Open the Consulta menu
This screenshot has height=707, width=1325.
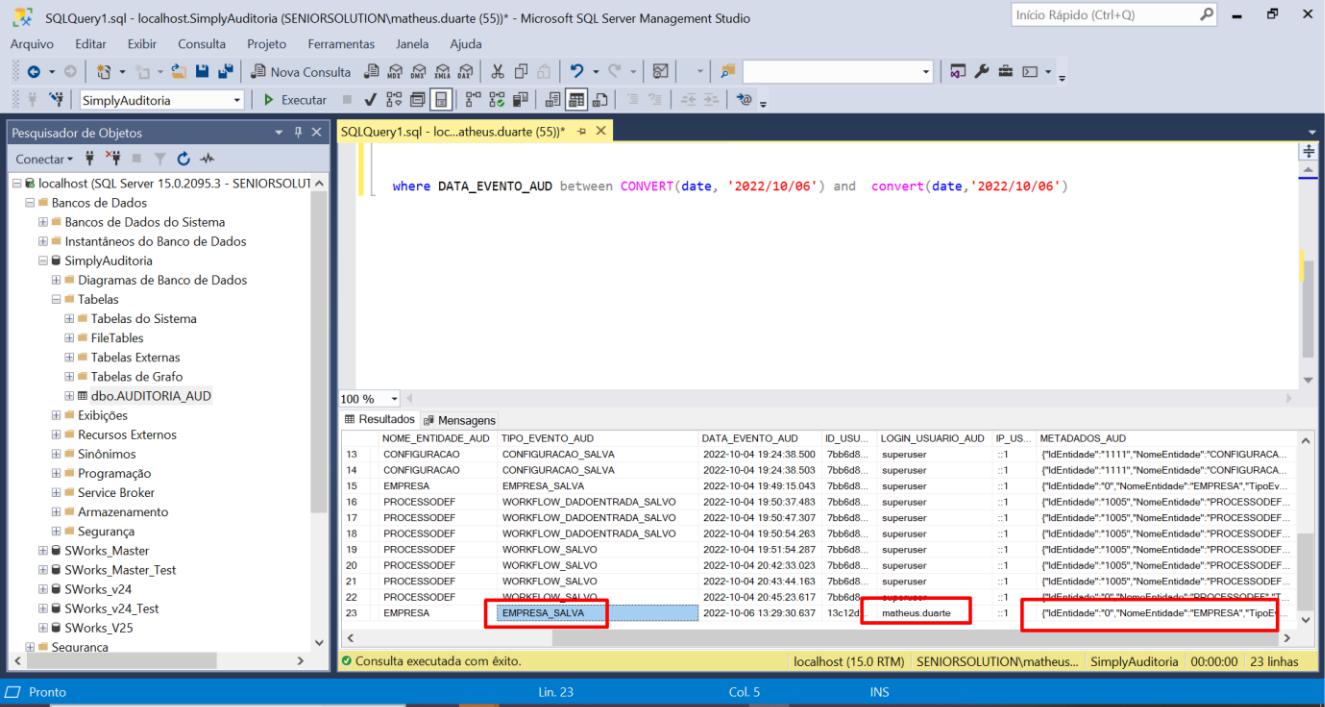coord(201,44)
